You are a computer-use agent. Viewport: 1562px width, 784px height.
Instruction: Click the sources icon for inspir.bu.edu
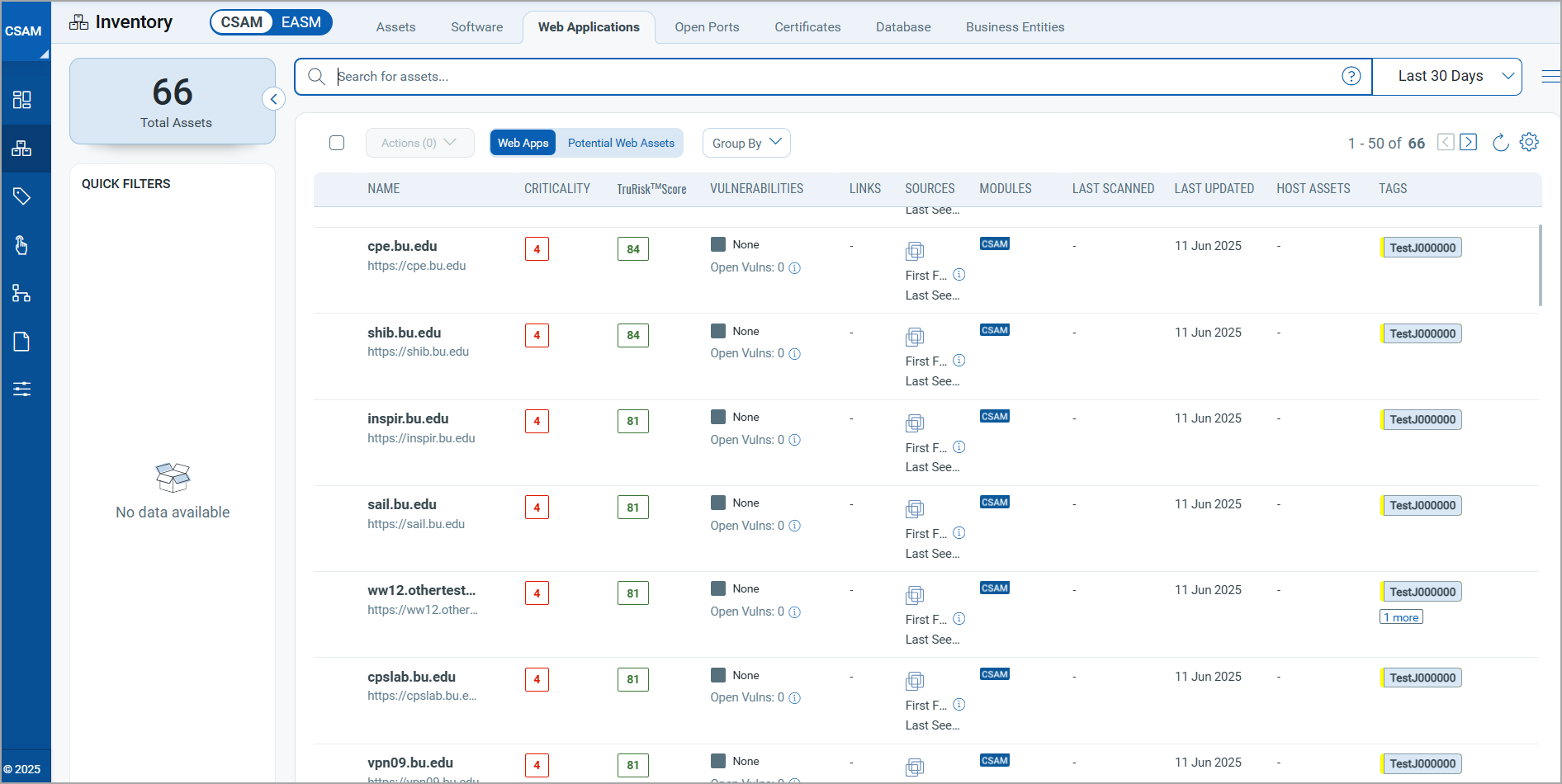click(915, 423)
